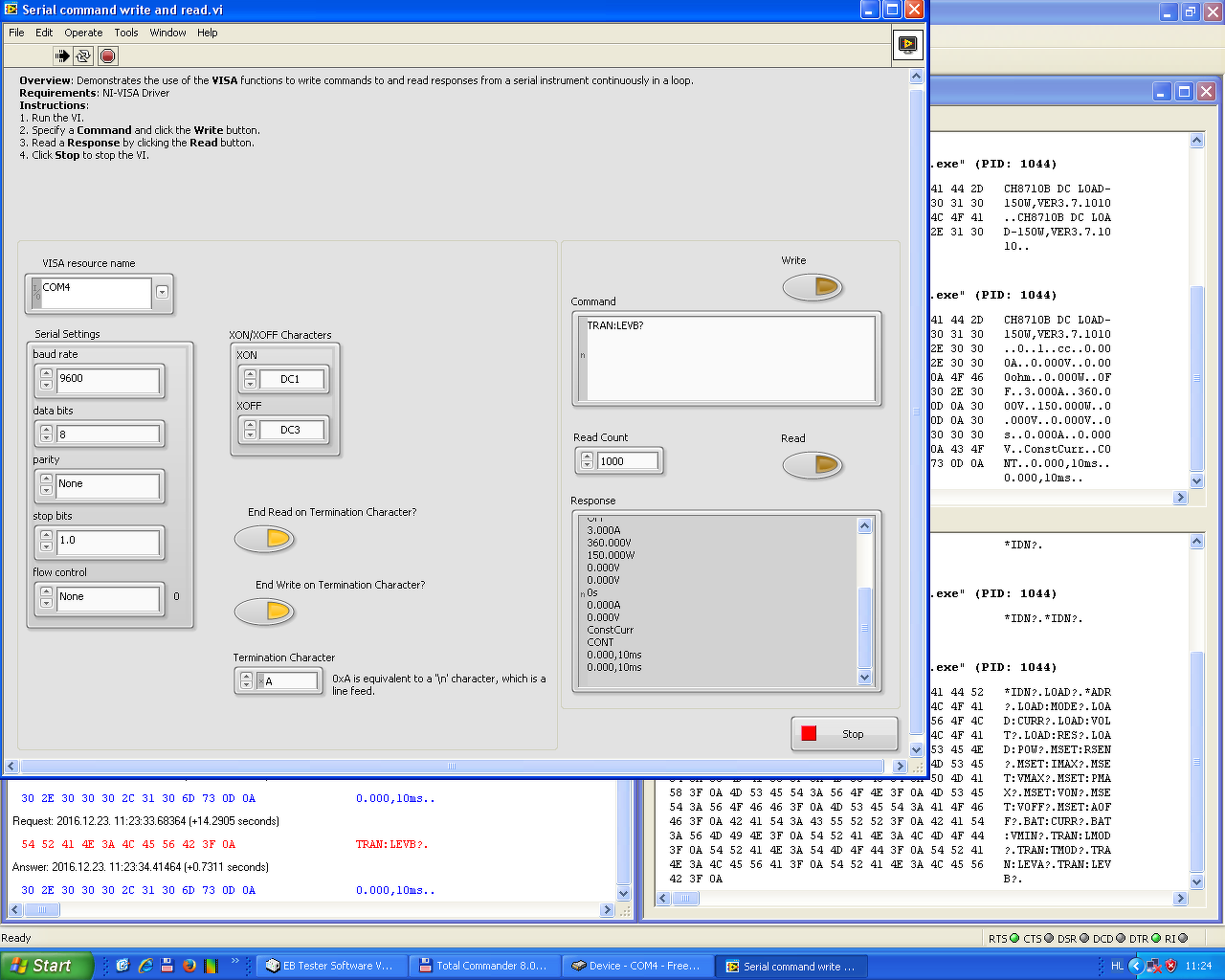This screenshot has height=980, width=1225.
Task: Decrement the data bits value
Action: pos(46,439)
